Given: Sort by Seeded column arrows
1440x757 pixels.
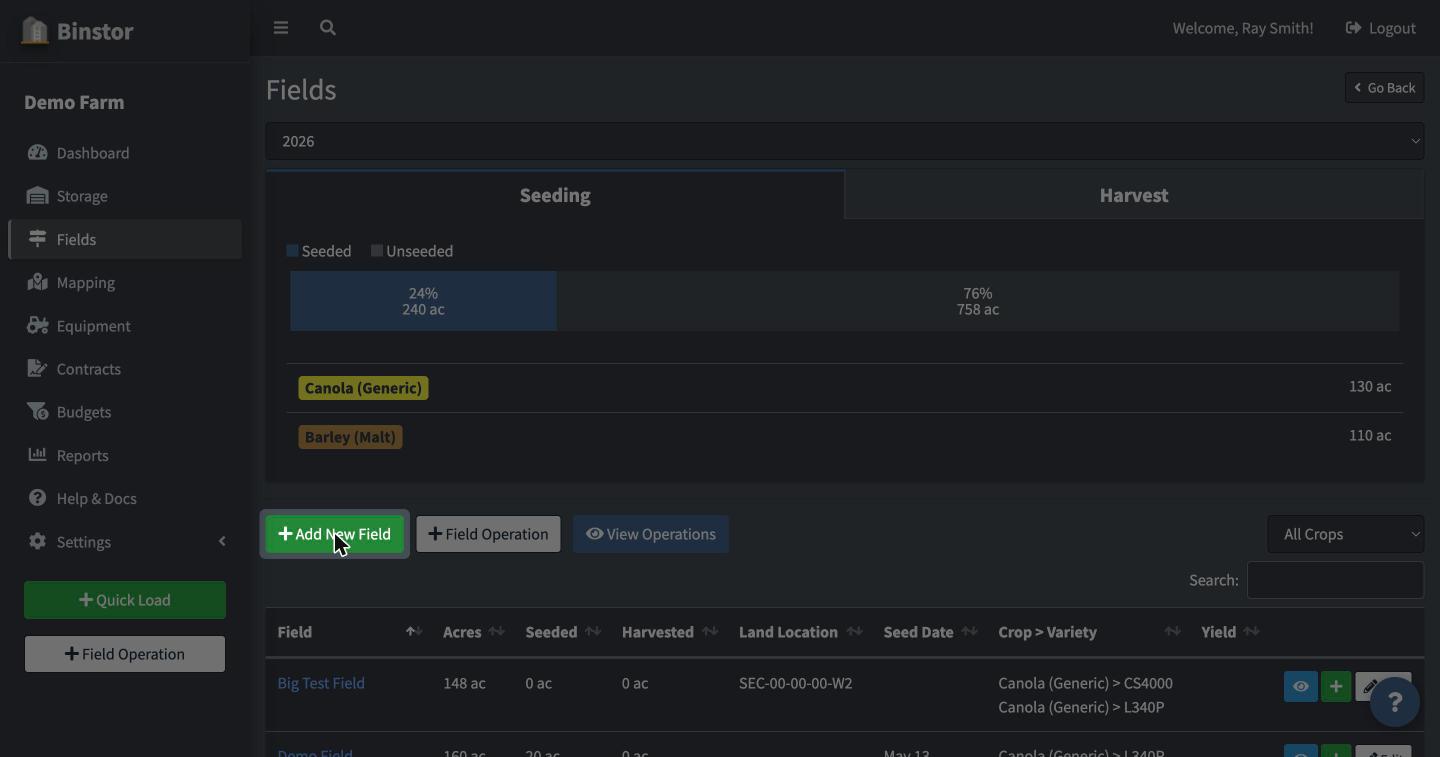Looking at the screenshot, I should pos(593,632).
